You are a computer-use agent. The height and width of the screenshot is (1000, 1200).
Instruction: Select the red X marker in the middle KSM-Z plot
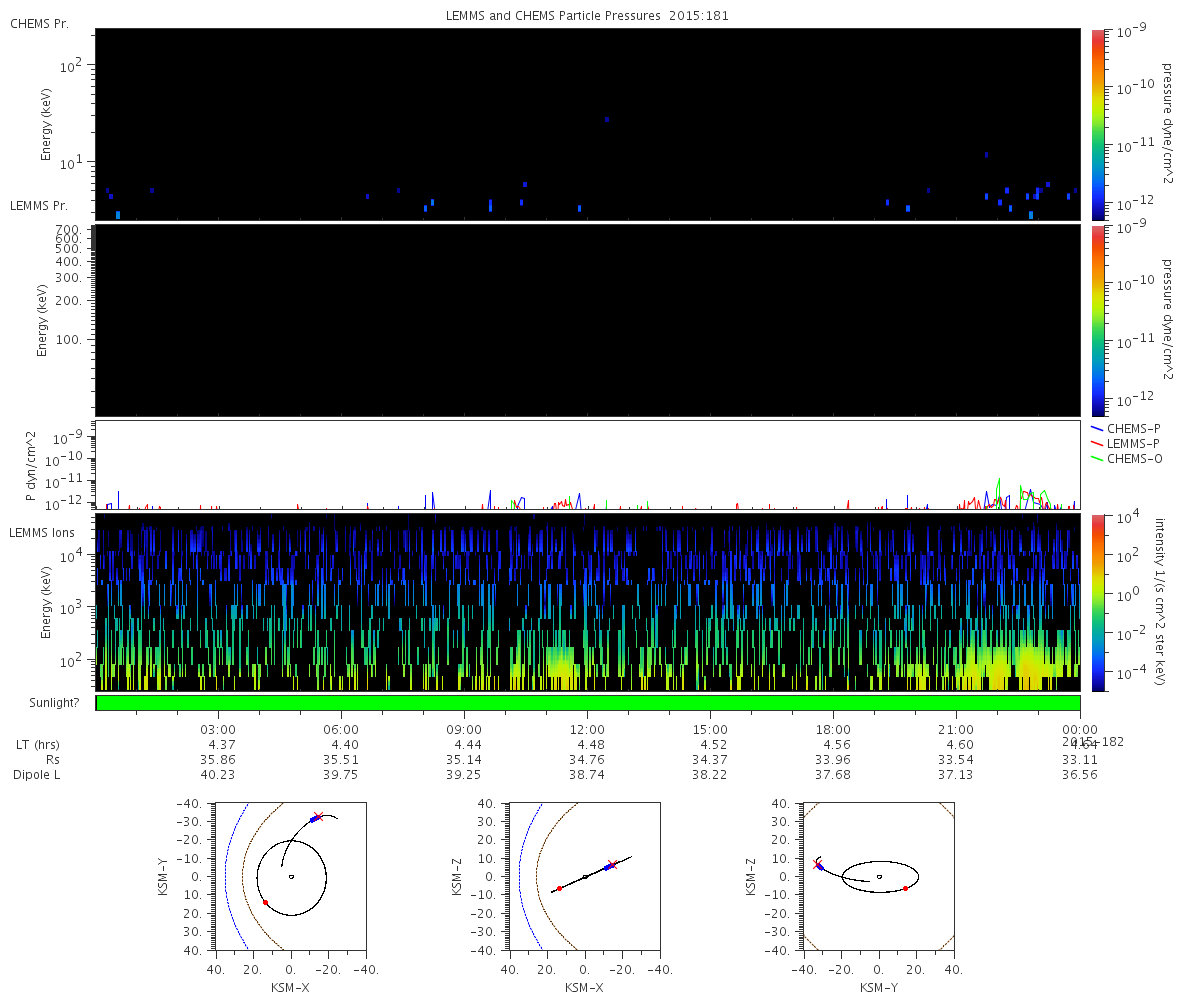[x=612, y=864]
